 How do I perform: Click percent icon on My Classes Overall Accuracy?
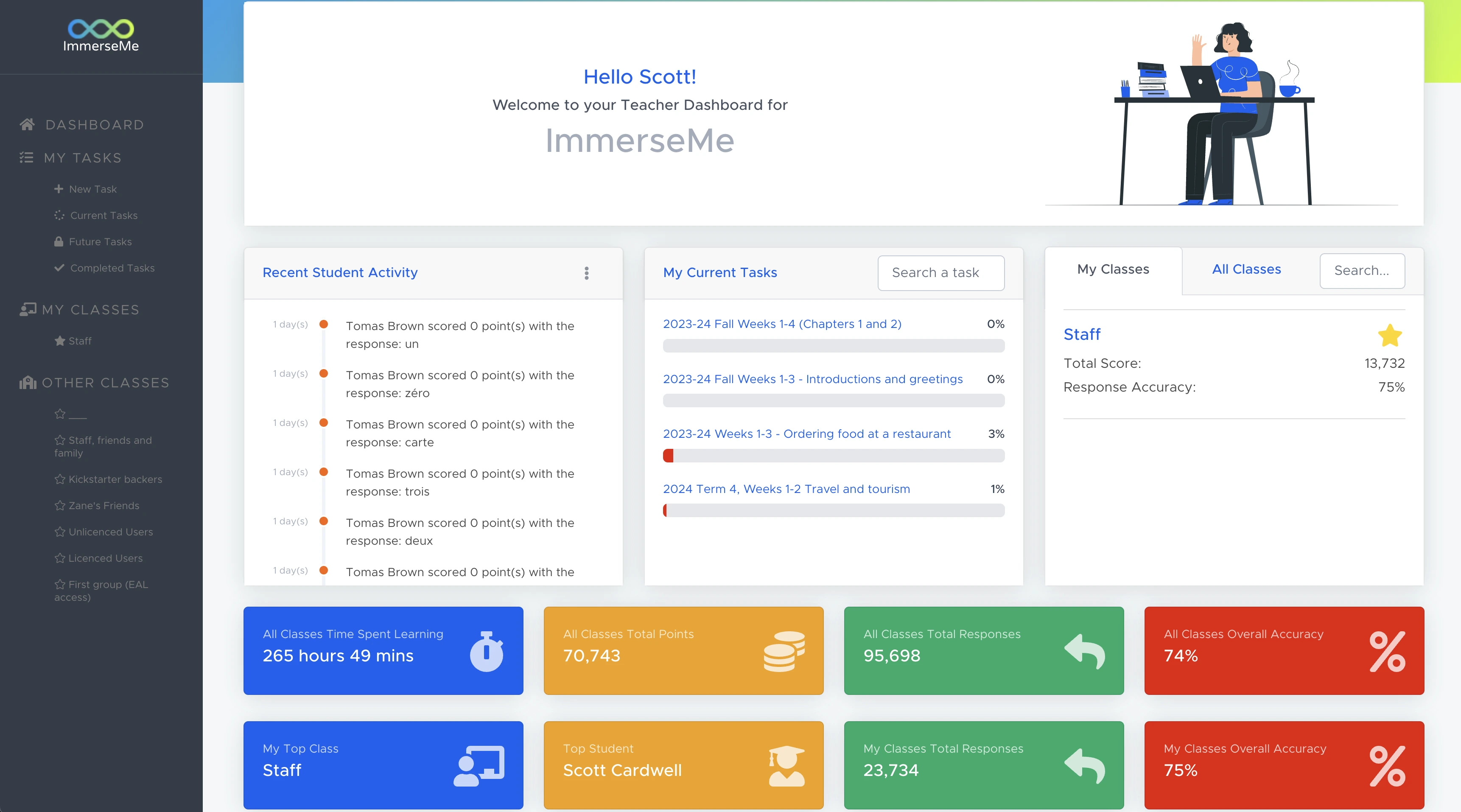[1387, 766]
